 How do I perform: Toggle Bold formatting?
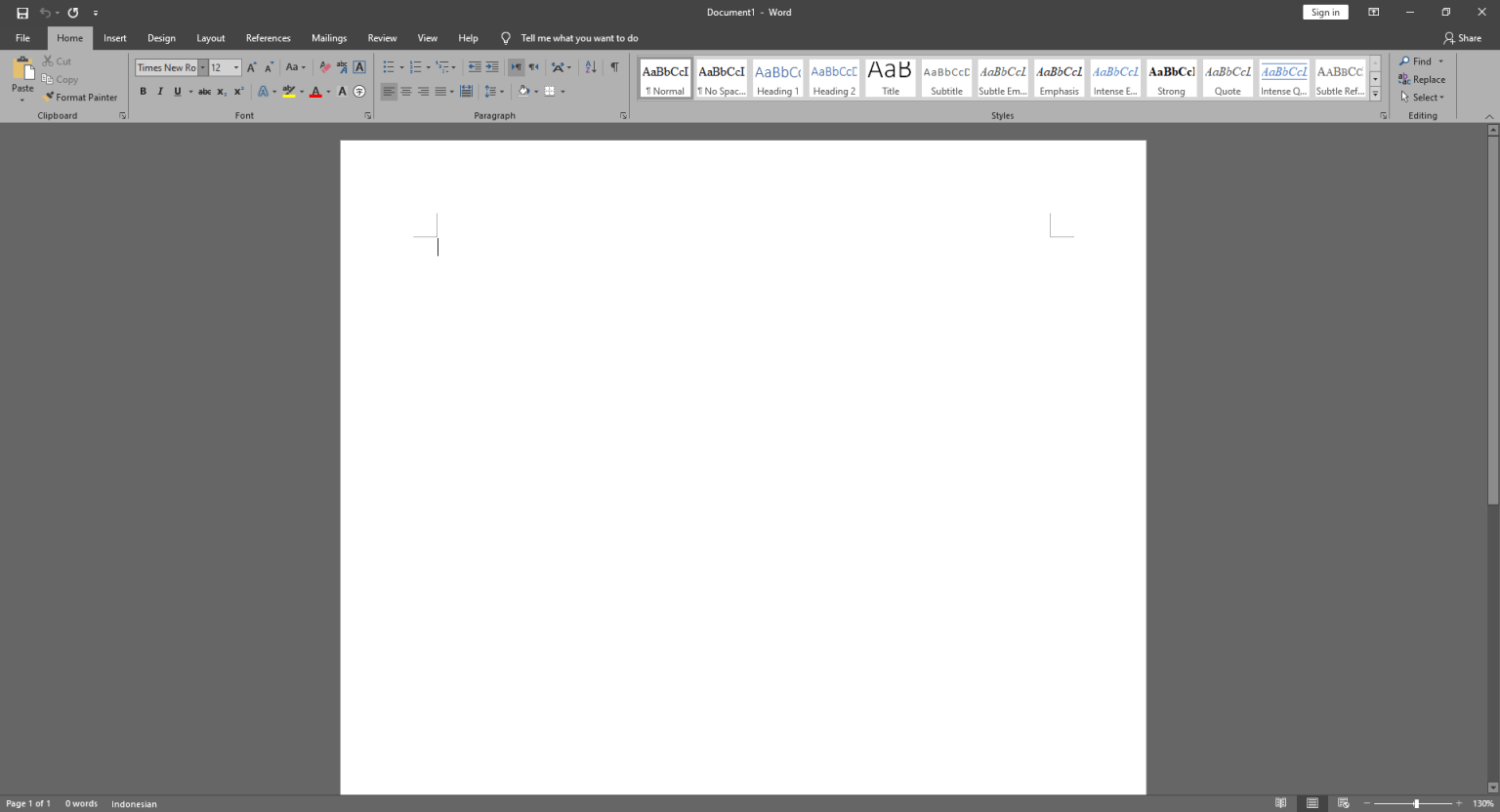[x=143, y=92]
